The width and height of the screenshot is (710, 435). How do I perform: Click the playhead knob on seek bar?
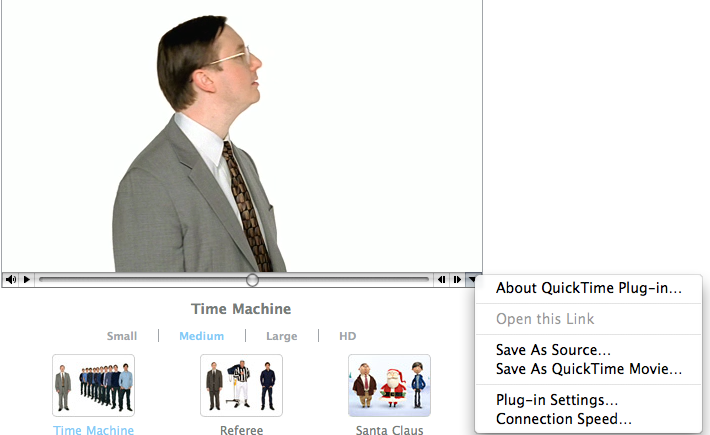coord(252,280)
